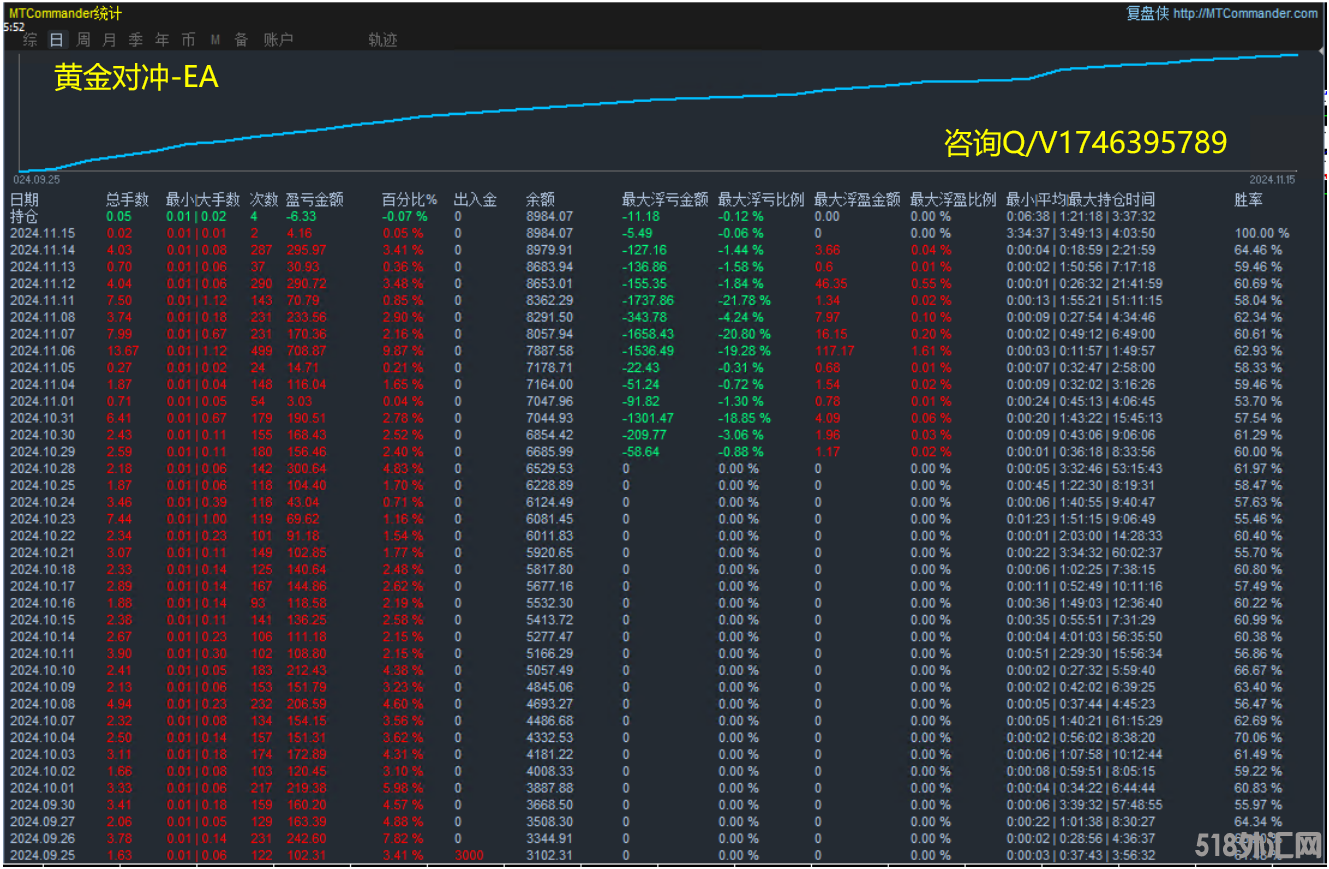Click the 最大浮亏金额 column header
The width and height of the screenshot is (1329, 869).
click(665, 200)
